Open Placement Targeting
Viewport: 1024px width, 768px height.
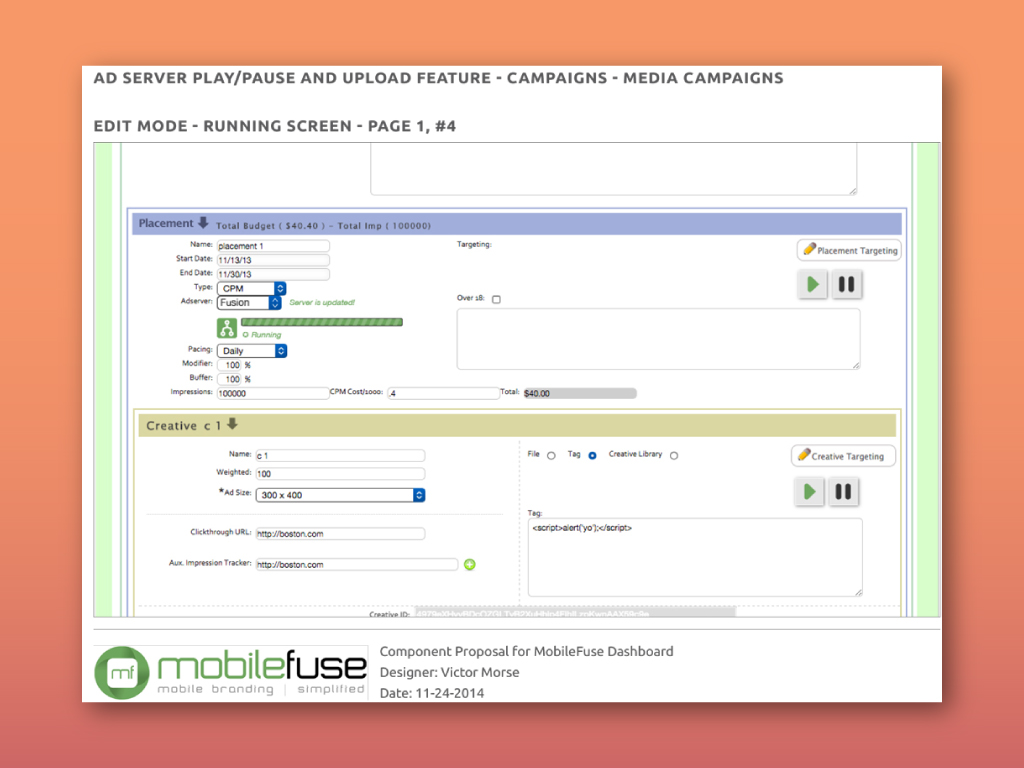click(x=849, y=250)
